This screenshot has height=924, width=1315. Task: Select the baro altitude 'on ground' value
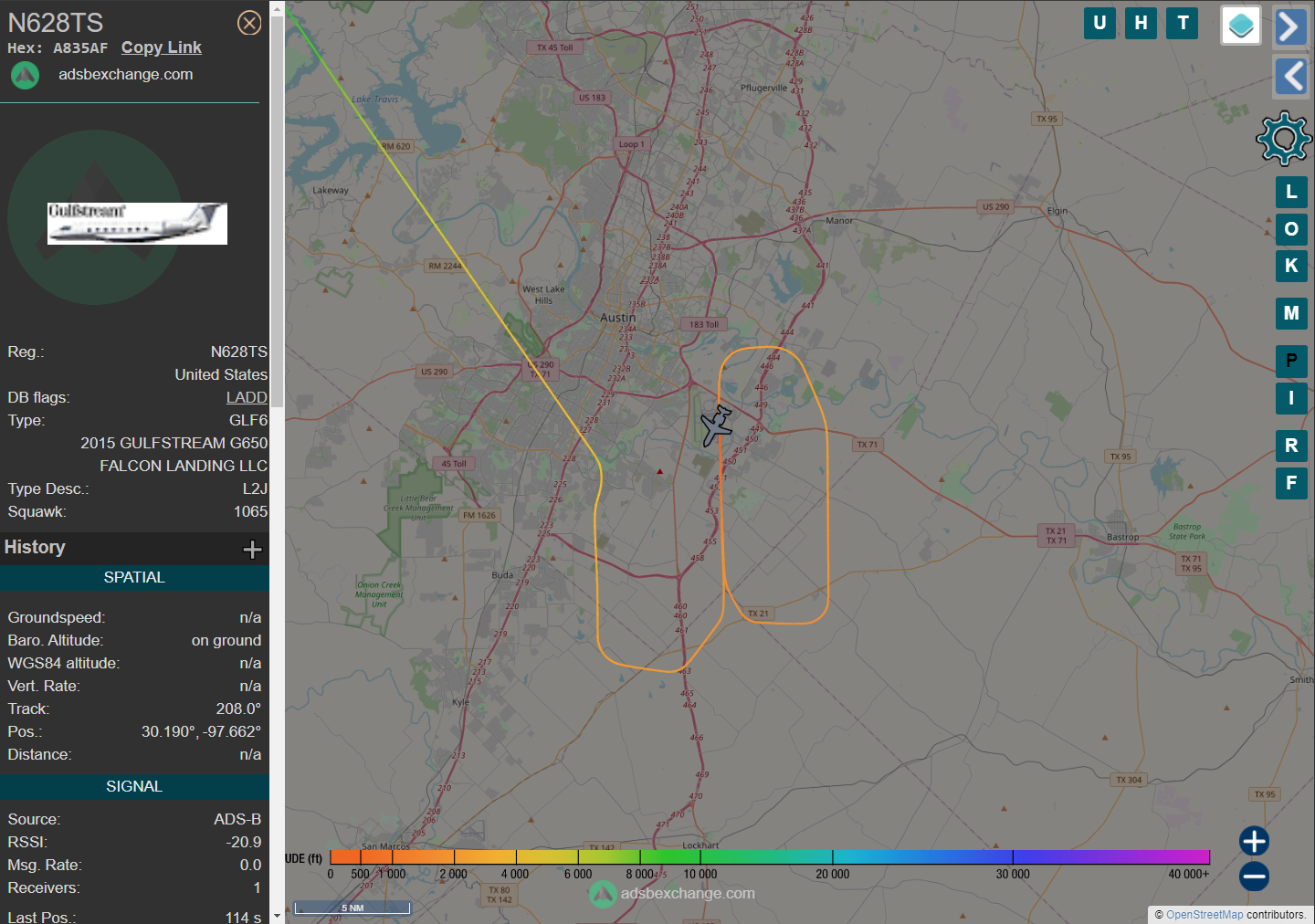(x=226, y=641)
